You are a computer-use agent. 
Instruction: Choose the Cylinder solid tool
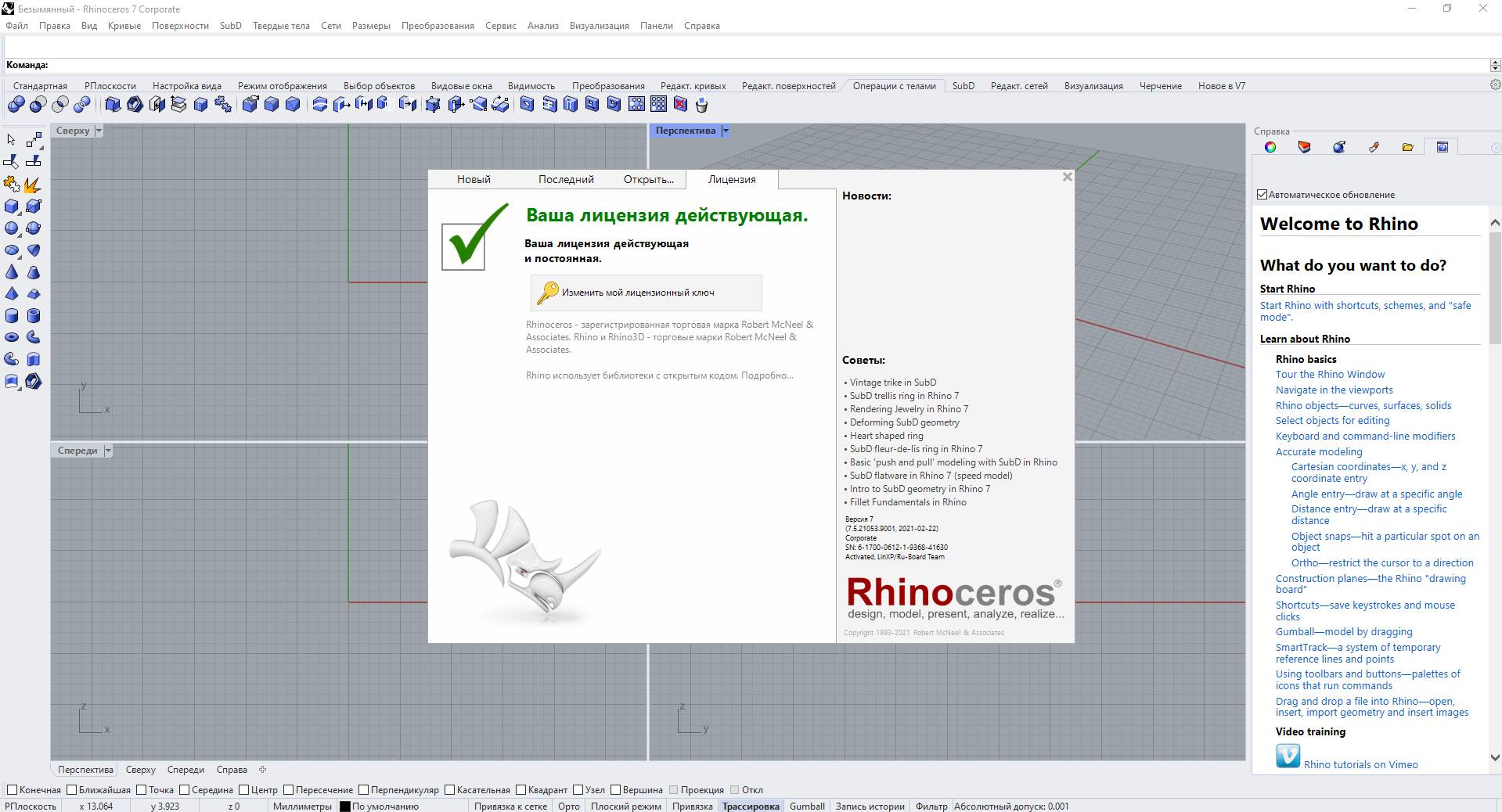(x=12, y=316)
